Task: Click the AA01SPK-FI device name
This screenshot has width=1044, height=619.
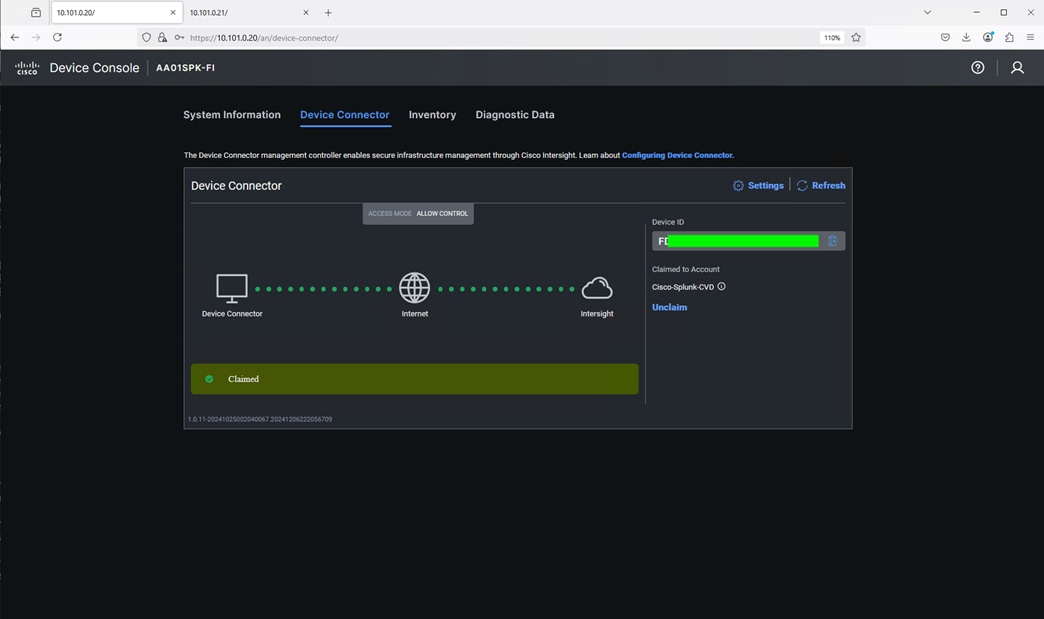Action: pyautogui.click(x=185, y=67)
